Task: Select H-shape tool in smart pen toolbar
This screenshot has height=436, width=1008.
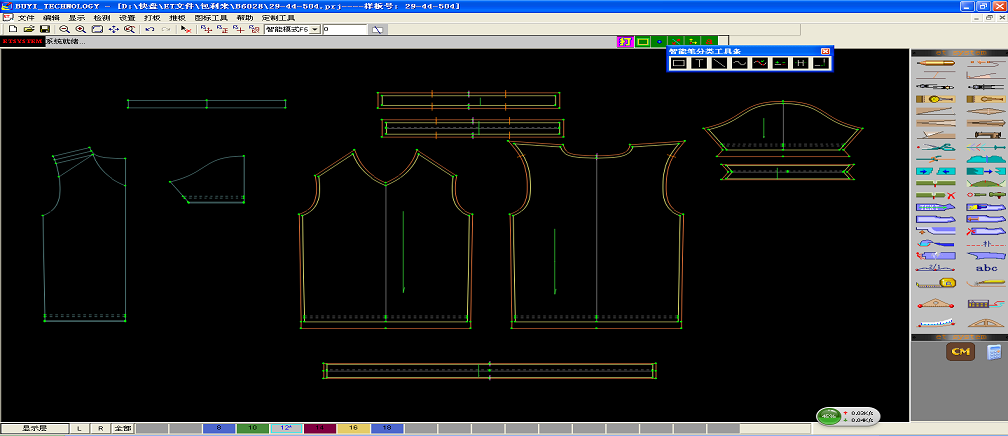Action: 800,63
